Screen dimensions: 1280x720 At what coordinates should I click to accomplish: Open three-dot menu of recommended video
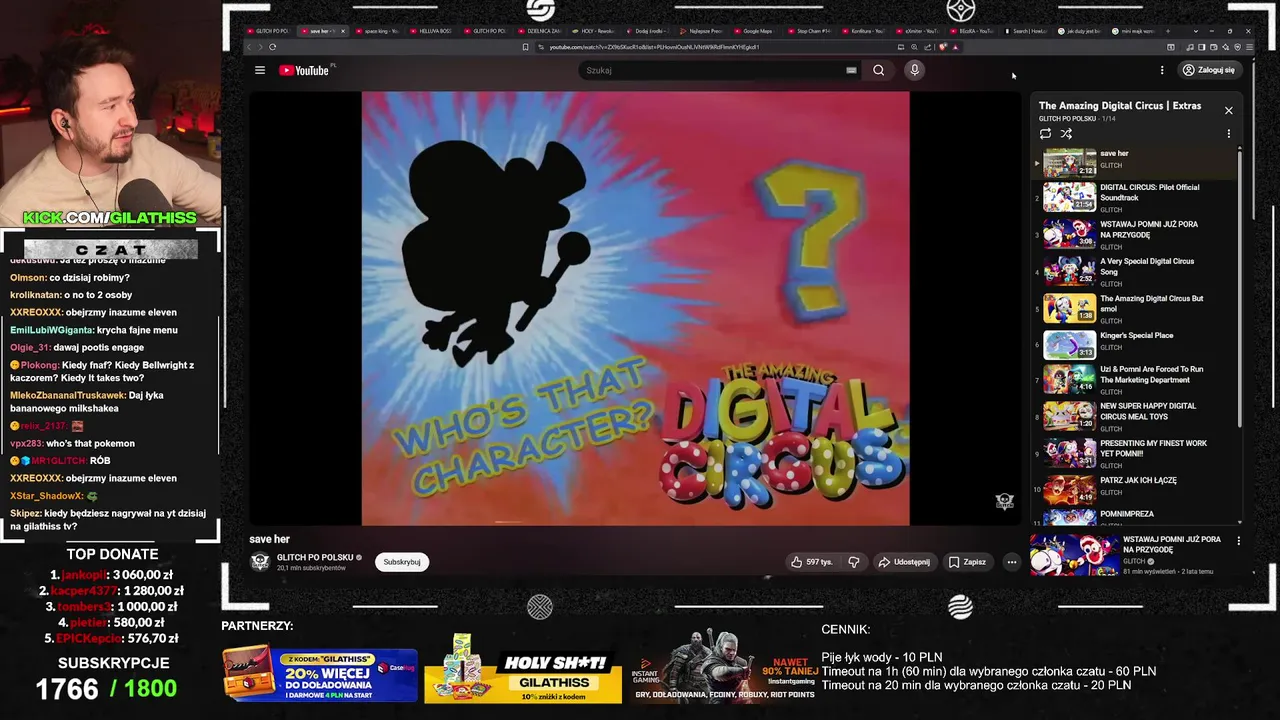(x=1238, y=541)
